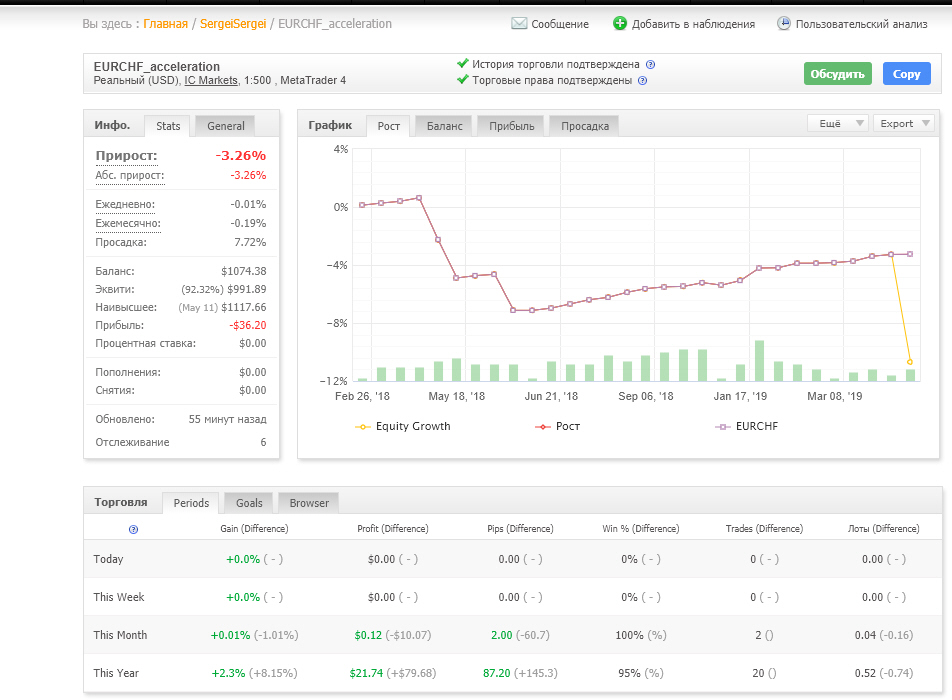This screenshot has width=952, height=700.
Task: Toggle the Рост legend series
Action: [x=557, y=426]
